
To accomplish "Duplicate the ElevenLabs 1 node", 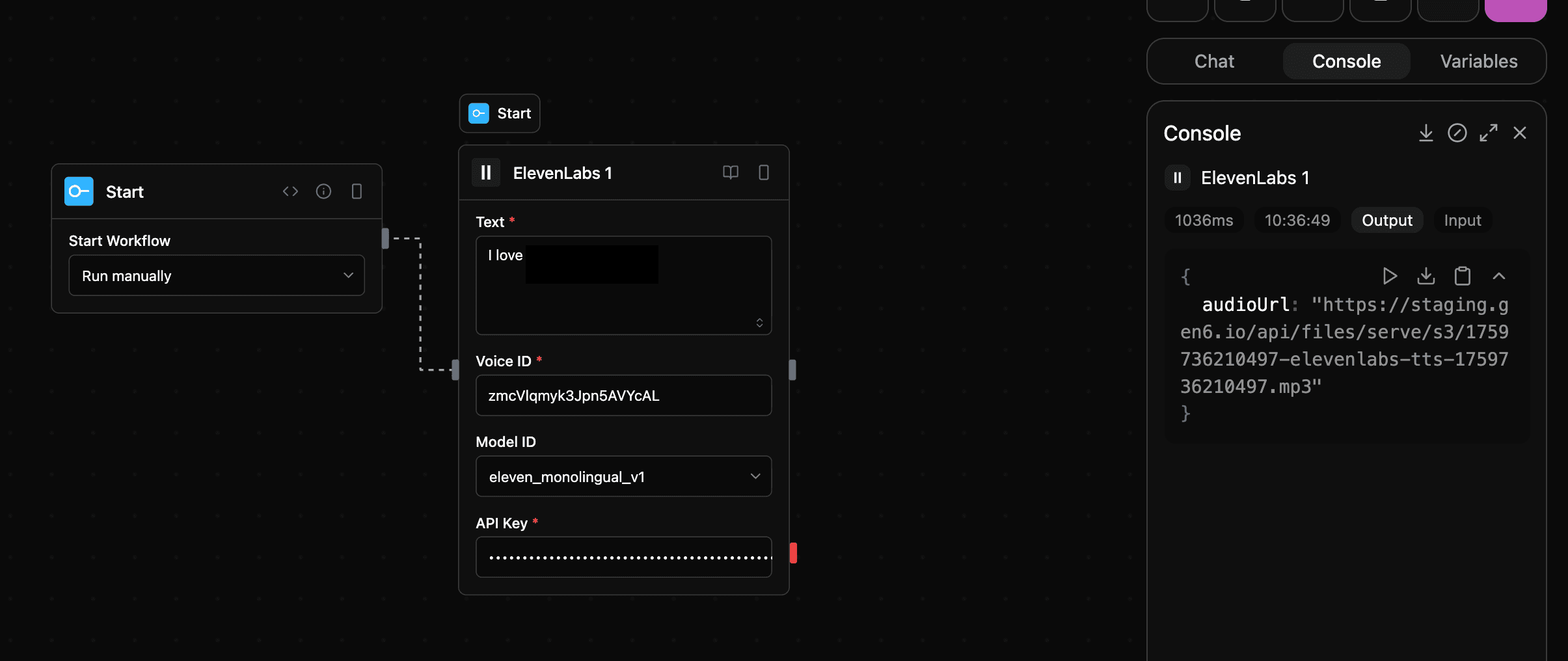I will tap(763, 172).
